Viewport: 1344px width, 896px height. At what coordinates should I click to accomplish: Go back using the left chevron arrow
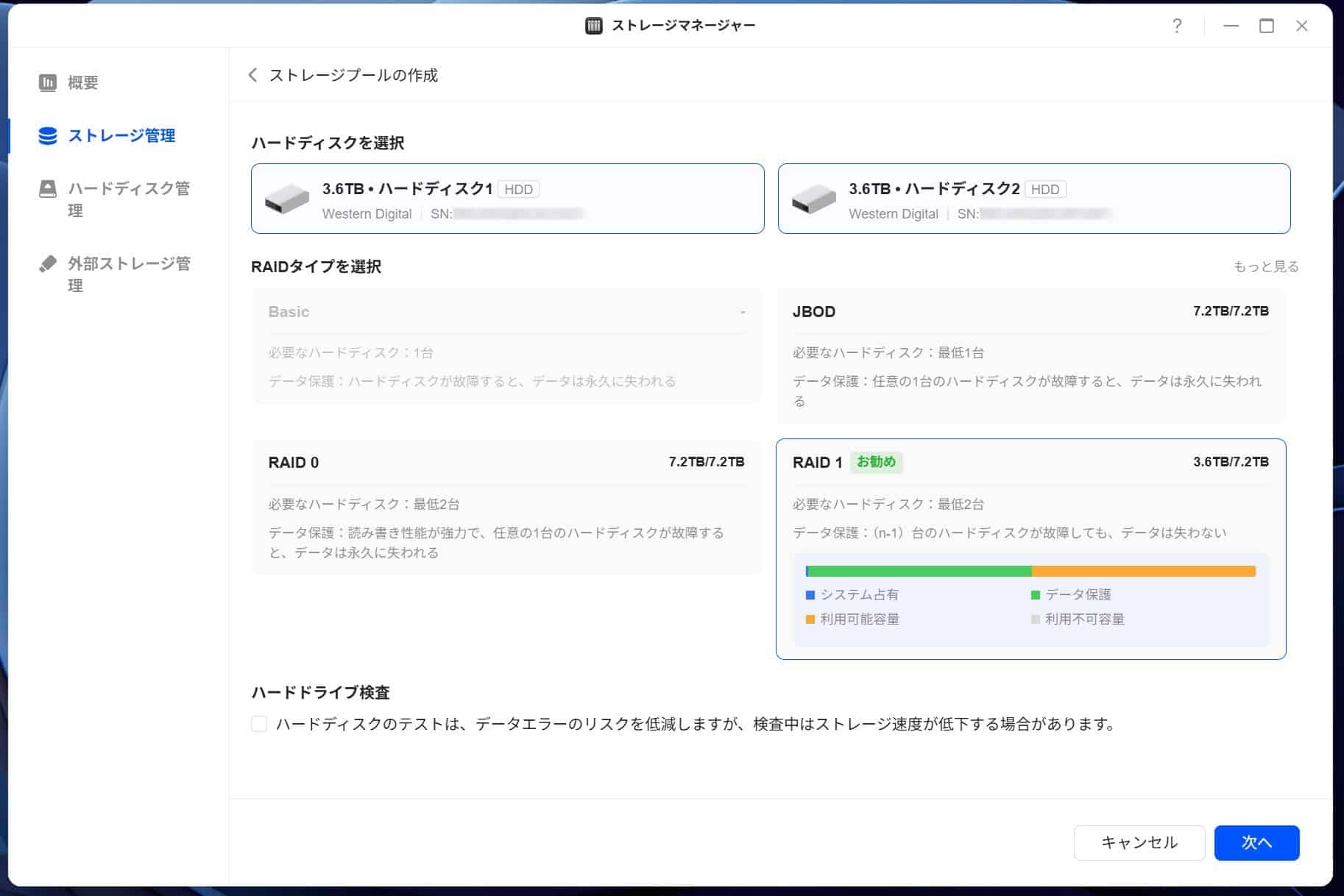click(252, 75)
